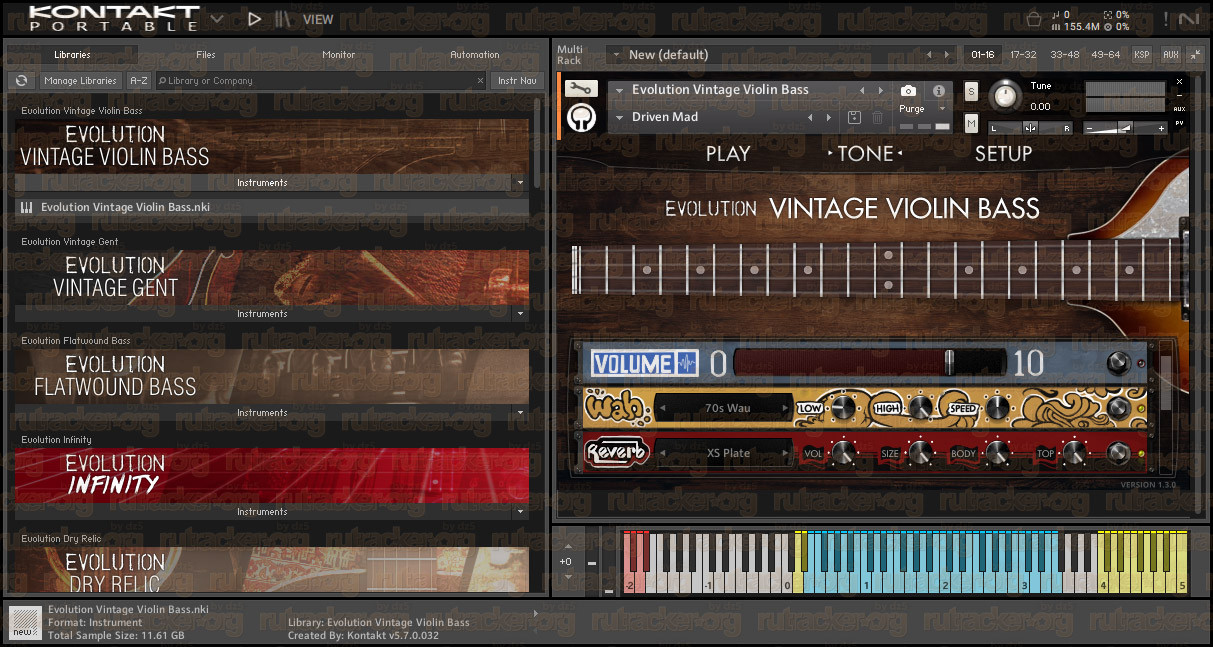Viewport: 1213px width, 647px height.
Task: Click the play icon in the Kontakt header
Action: click(255, 18)
